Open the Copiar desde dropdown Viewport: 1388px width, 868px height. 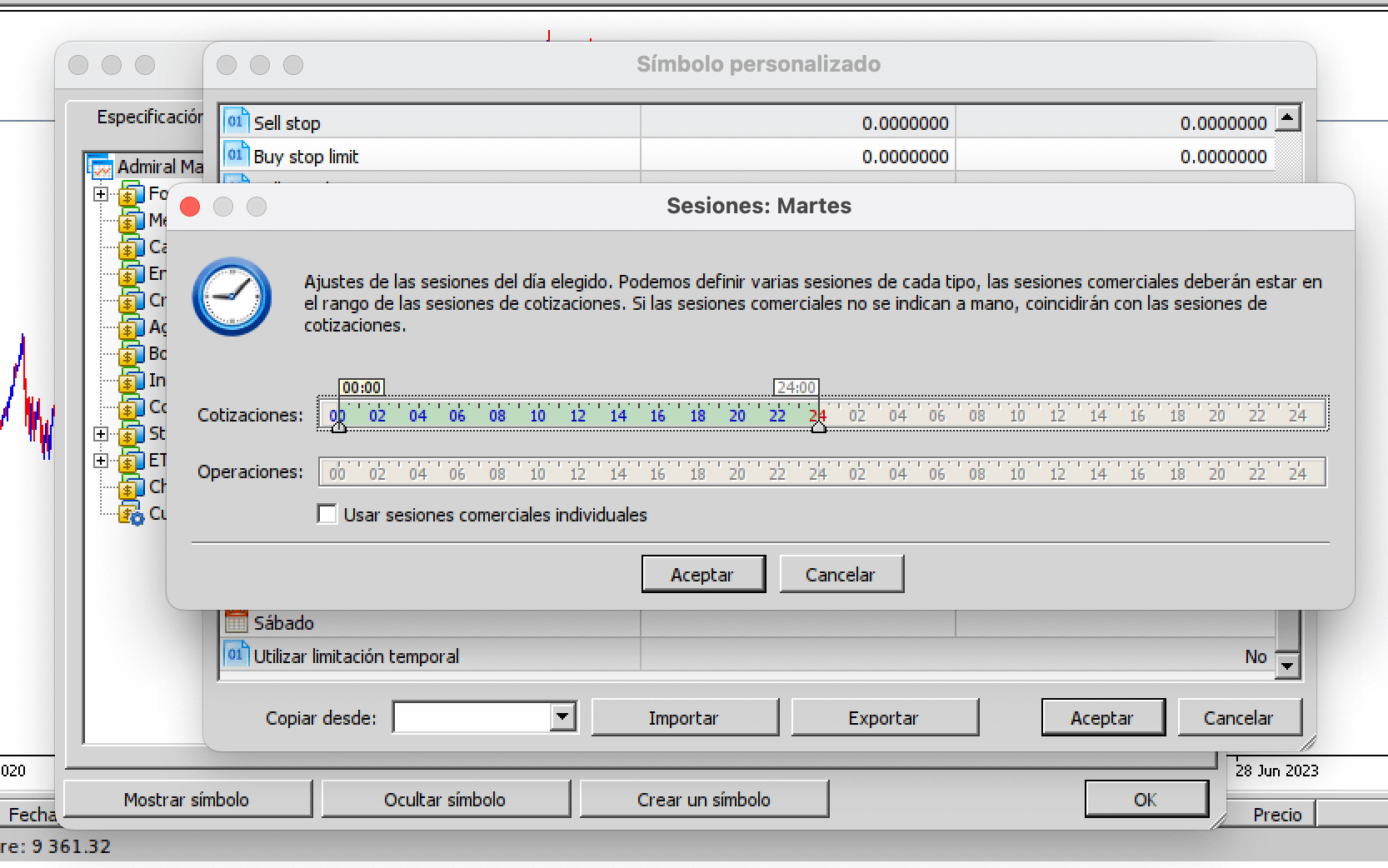pyautogui.click(x=563, y=716)
